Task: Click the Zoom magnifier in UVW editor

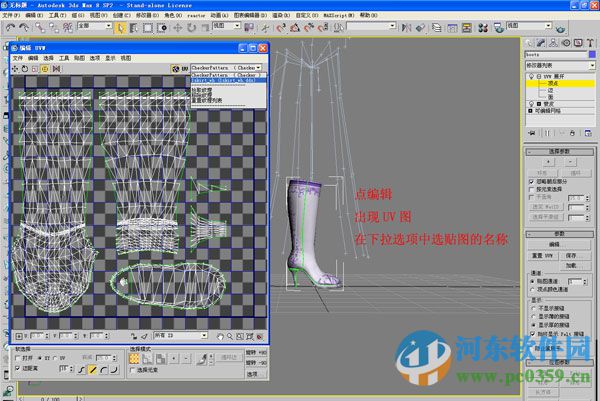Action: [230, 336]
